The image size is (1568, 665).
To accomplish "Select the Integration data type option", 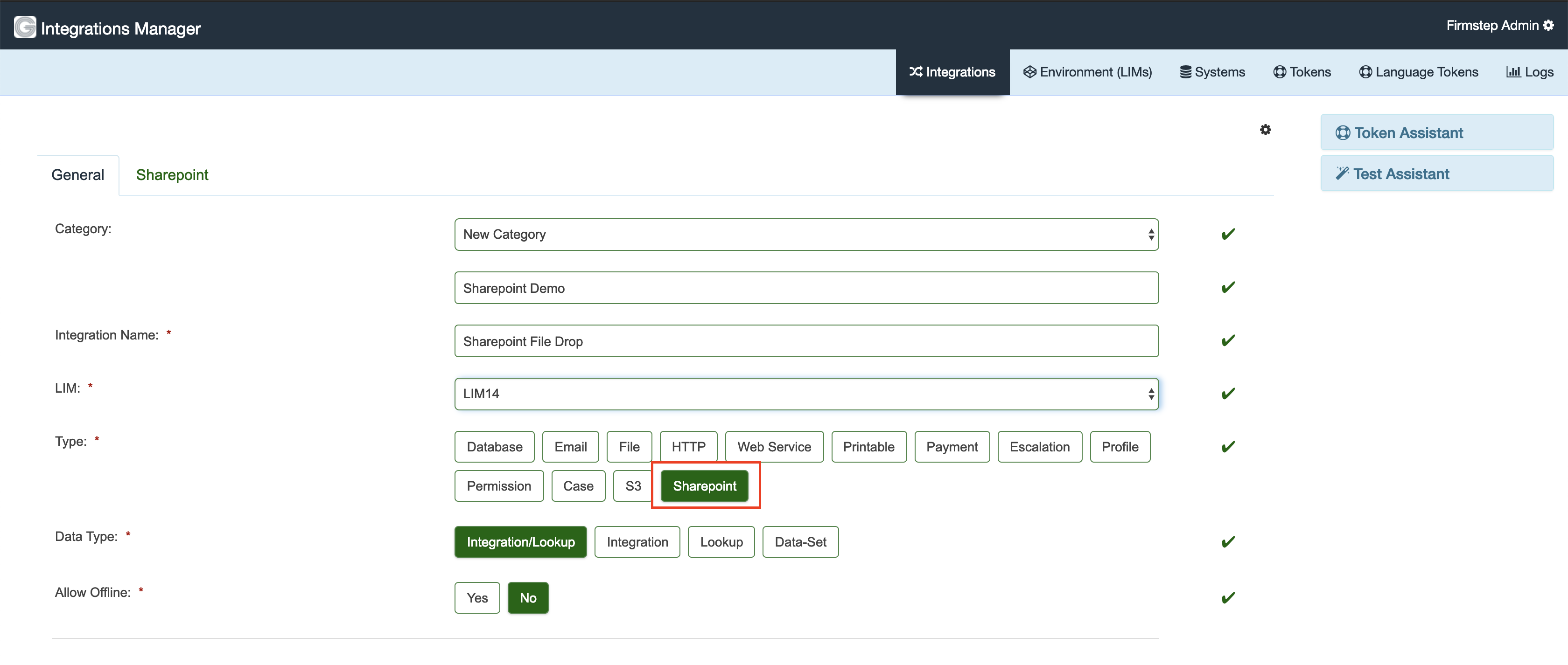I will [637, 541].
